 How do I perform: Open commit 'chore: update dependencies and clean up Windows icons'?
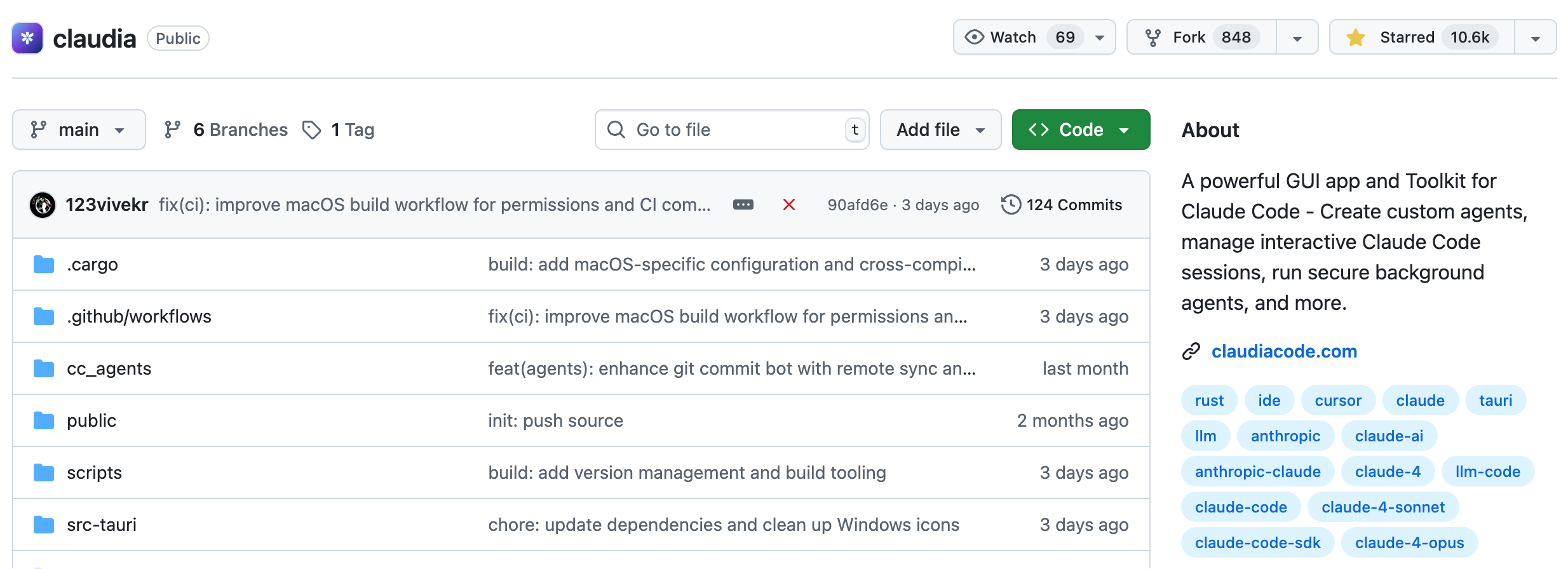coord(724,525)
